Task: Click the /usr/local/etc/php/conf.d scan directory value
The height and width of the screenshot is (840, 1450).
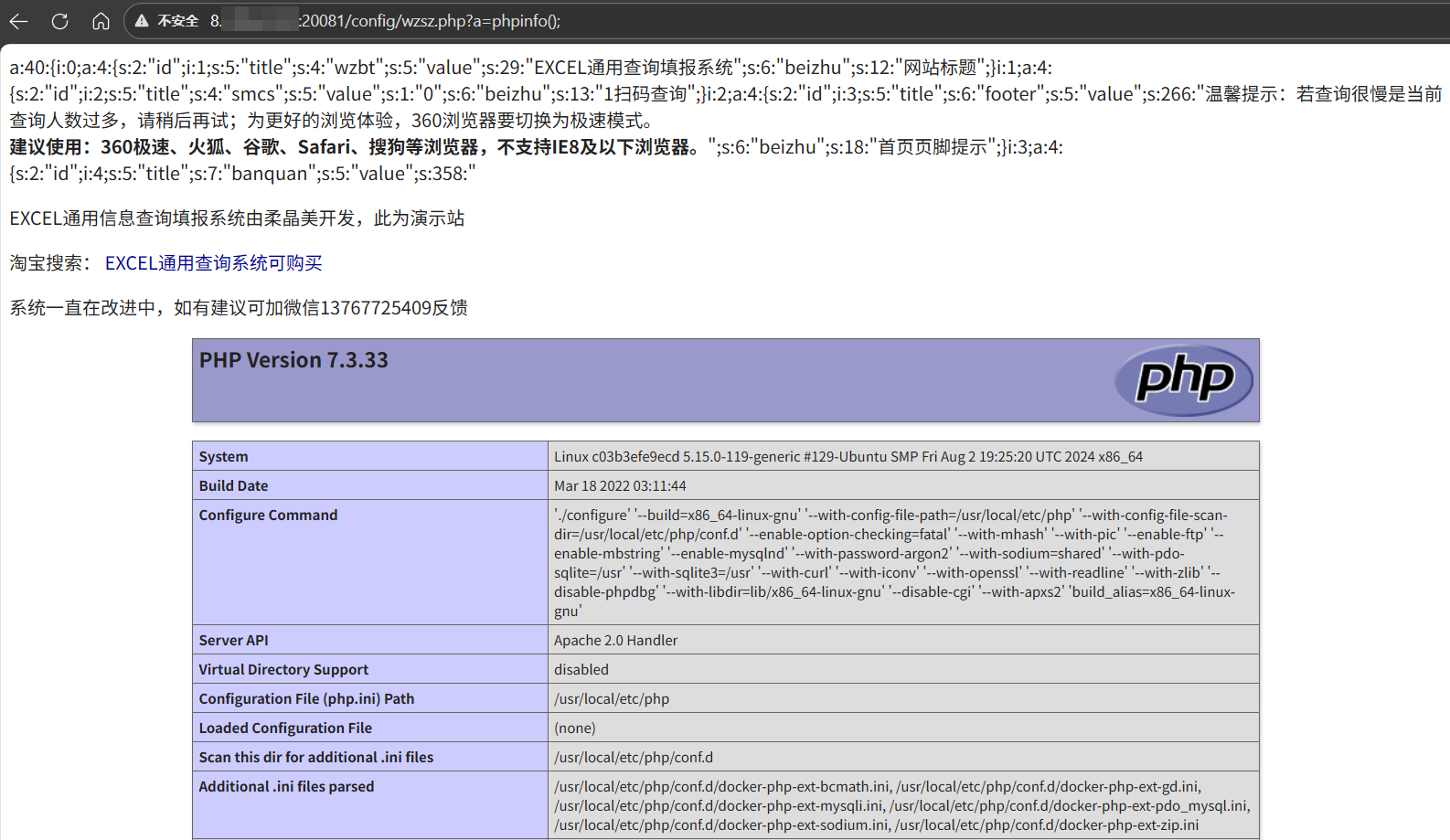Action: click(x=633, y=757)
